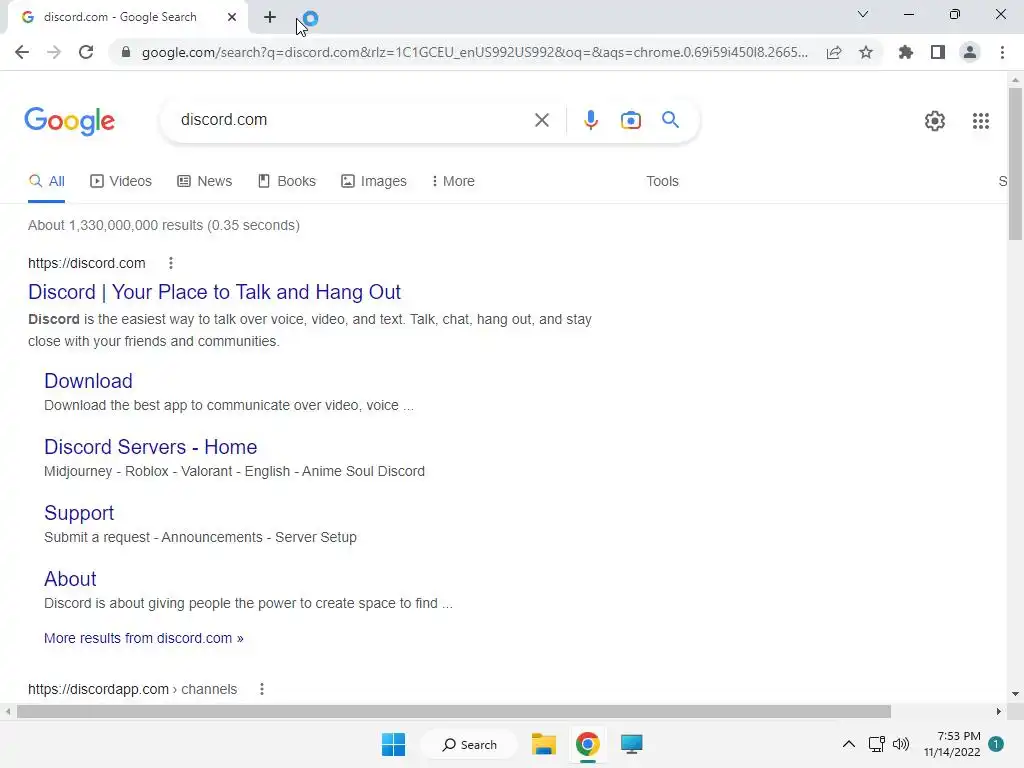Viewport: 1024px width, 768px height.
Task: Show hidden system tray icons
Action: pos(848,744)
